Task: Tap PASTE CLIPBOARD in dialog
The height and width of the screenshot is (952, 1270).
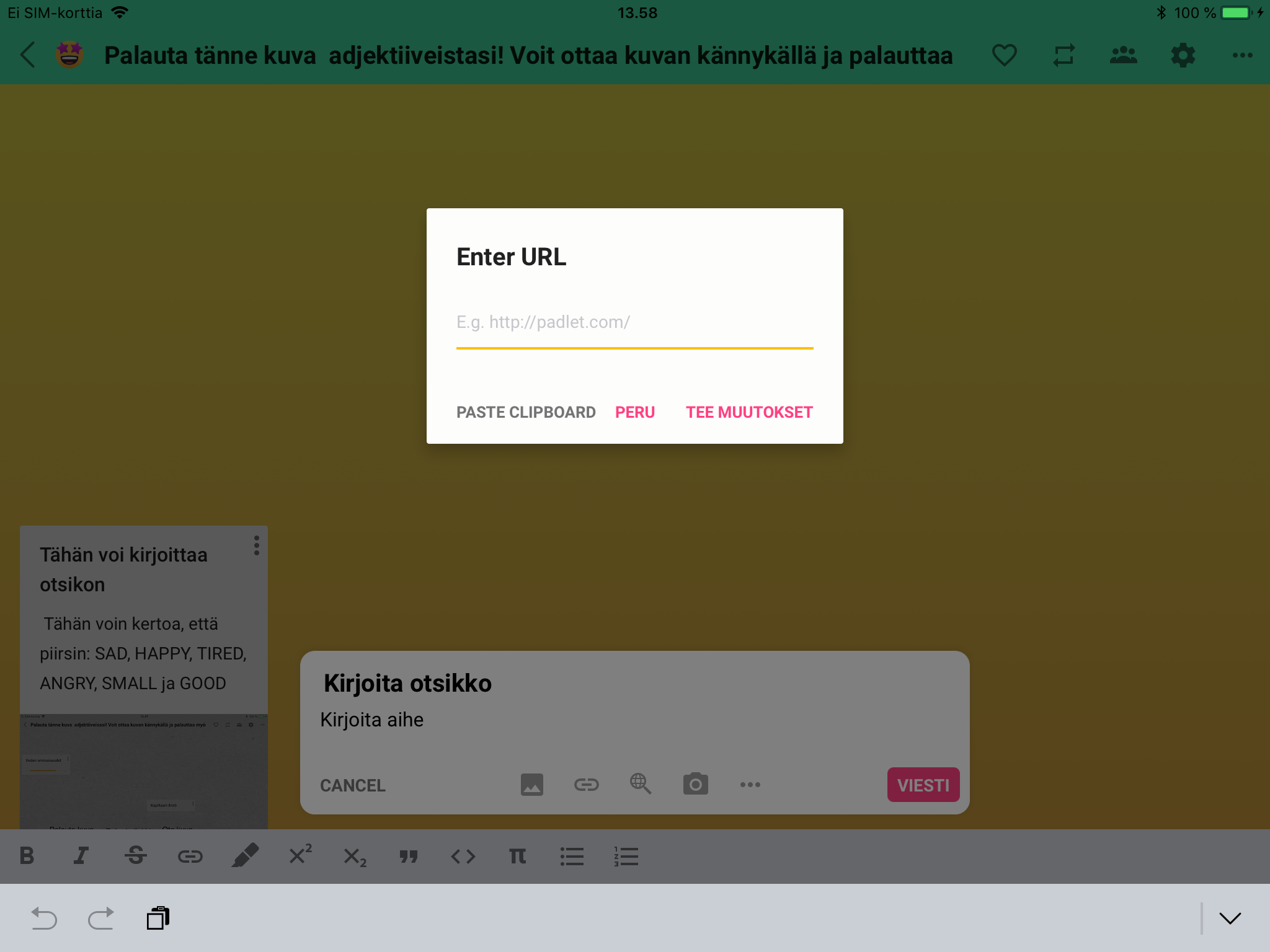Action: click(526, 412)
